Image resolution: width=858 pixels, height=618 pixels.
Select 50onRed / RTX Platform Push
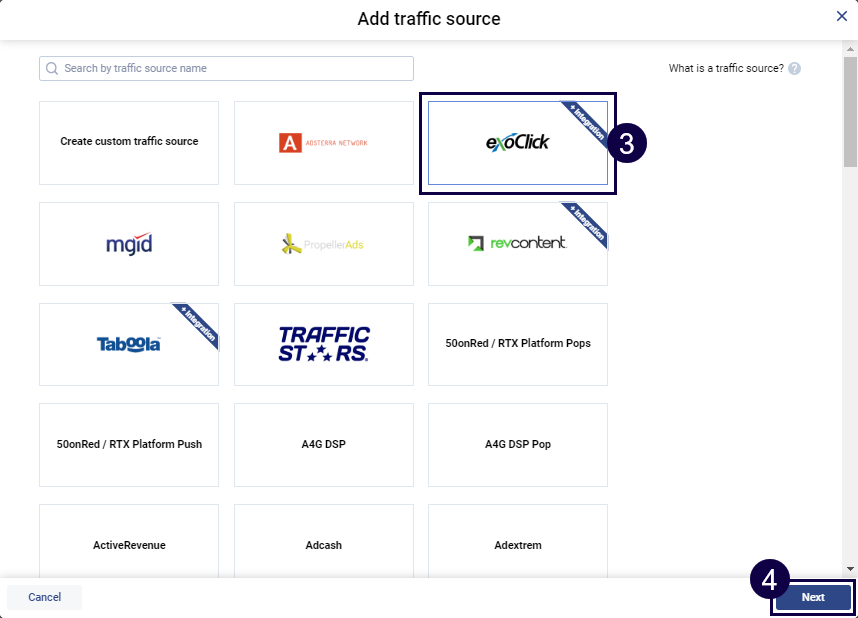(129, 445)
